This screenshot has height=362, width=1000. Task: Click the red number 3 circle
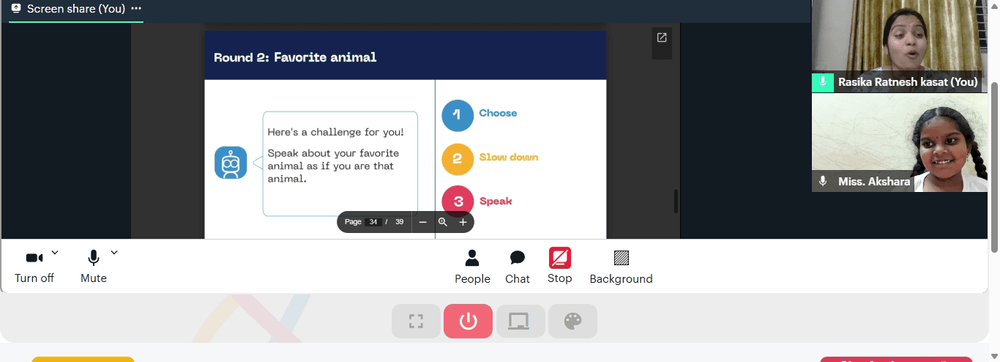pos(457,202)
